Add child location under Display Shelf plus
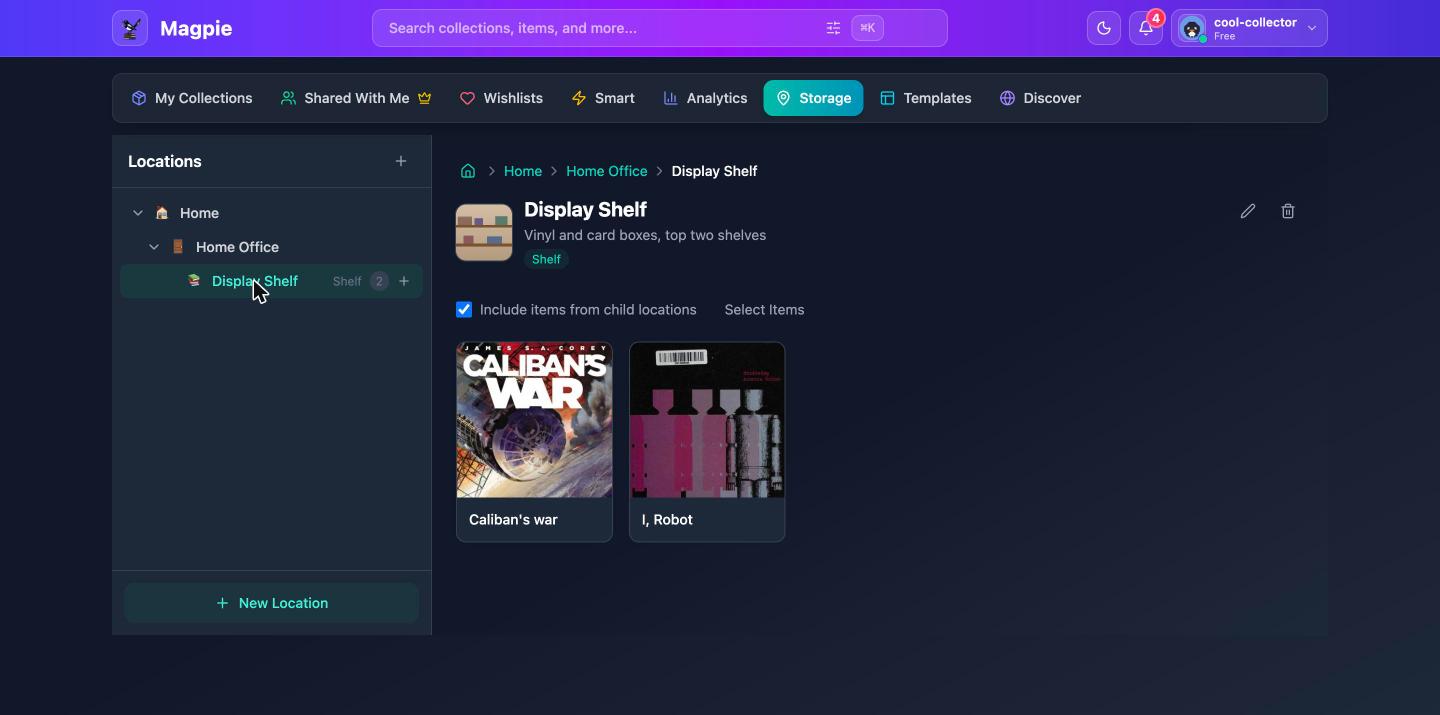Viewport: 1440px width, 715px height. pyautogui.click(x=404, y=281)
